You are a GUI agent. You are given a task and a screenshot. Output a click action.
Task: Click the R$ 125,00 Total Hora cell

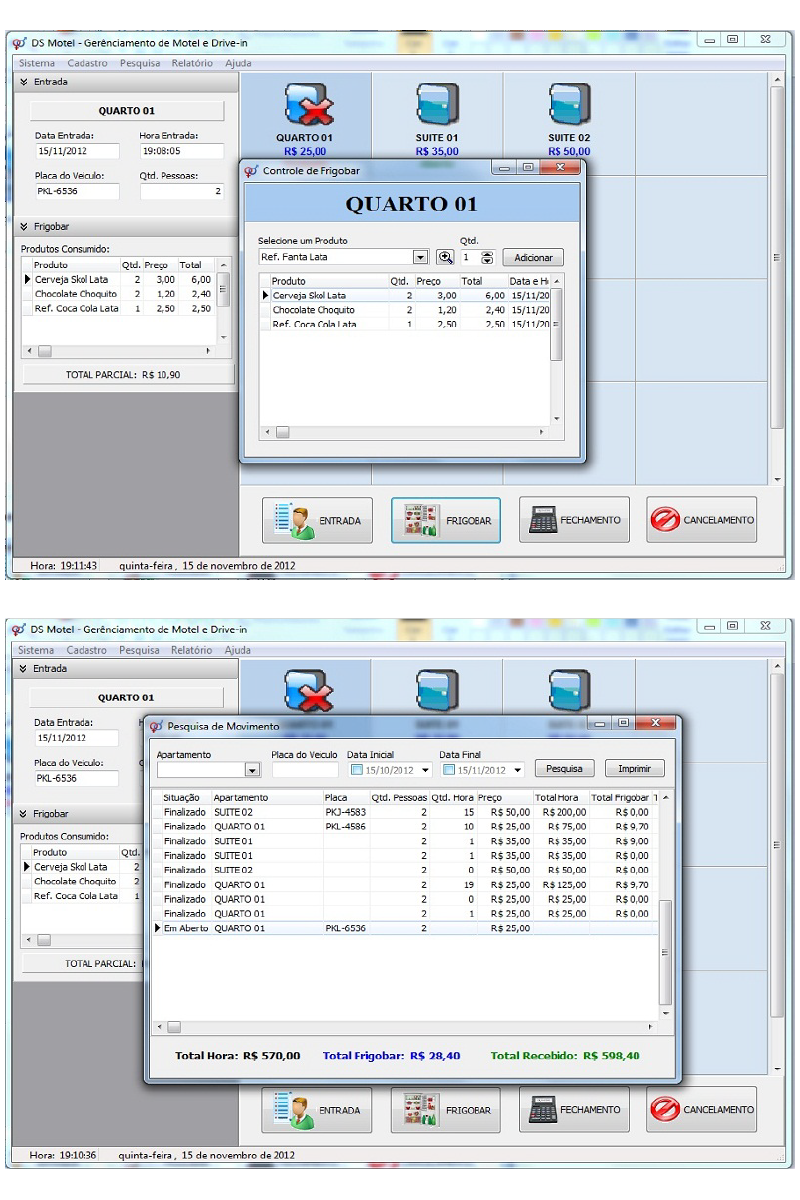(564, 885)
